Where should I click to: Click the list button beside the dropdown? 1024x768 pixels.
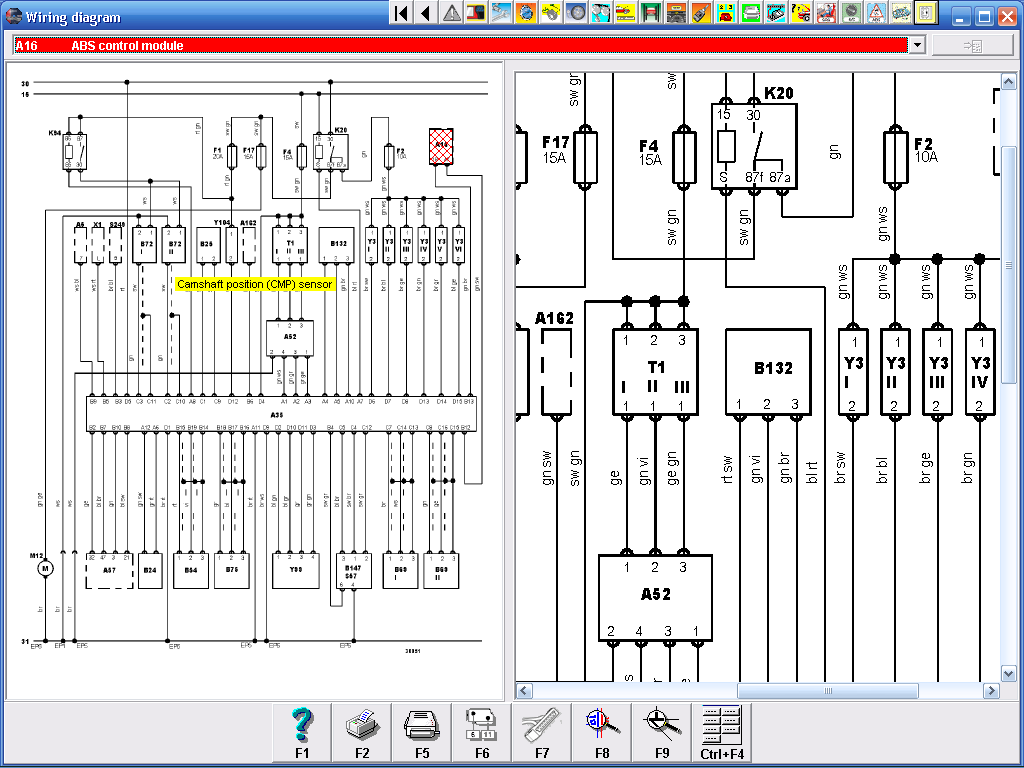[x=972, y=45]
